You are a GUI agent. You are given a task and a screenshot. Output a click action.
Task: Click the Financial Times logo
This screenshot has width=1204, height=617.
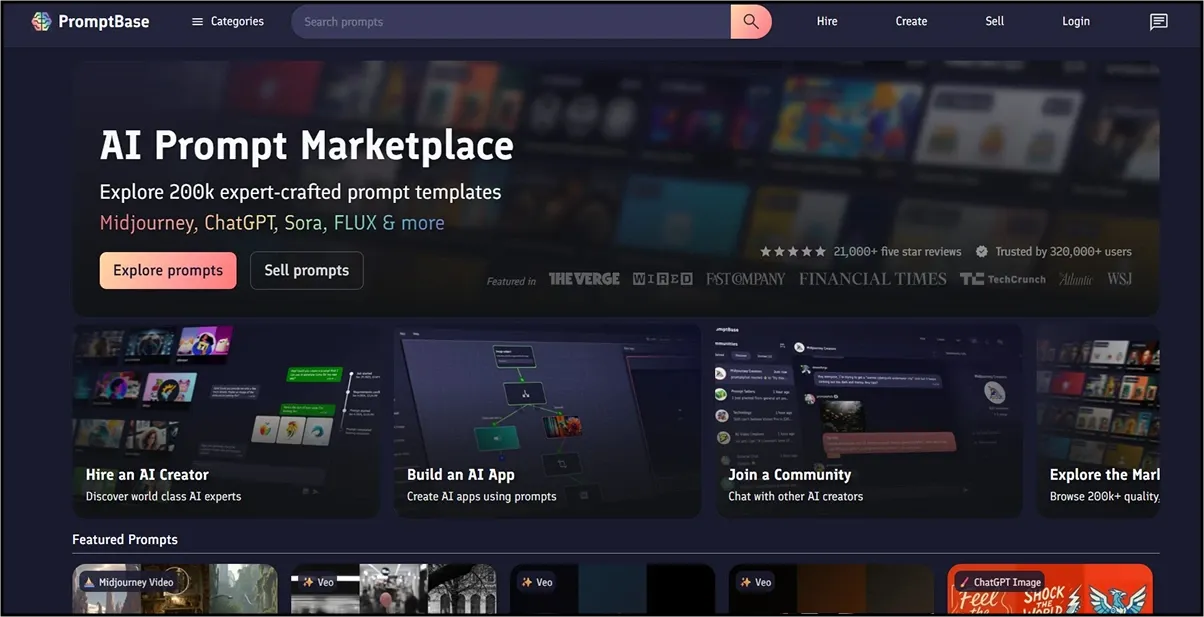872,279
